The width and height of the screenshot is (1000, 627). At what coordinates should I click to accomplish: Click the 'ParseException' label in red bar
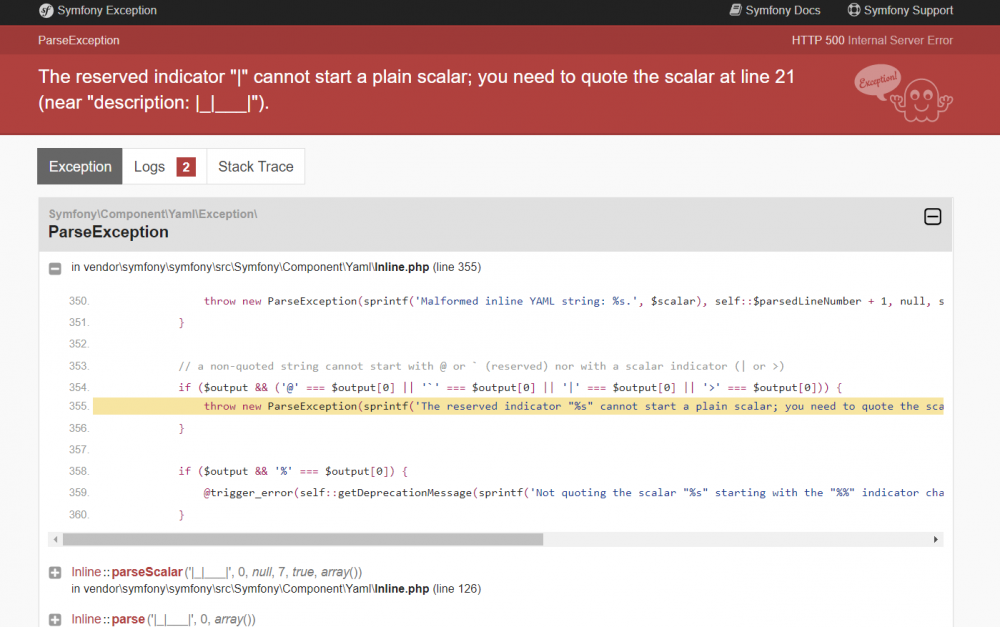[78, 40]
